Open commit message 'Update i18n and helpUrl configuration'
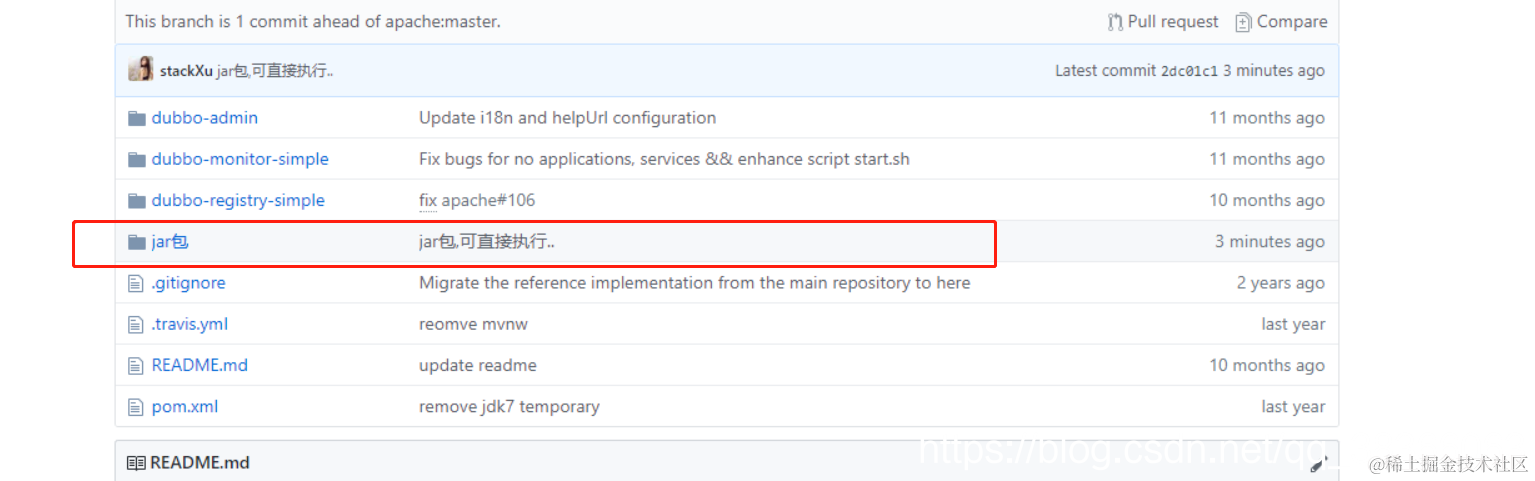The image size is (1535, 481). [x=567, y=118]
